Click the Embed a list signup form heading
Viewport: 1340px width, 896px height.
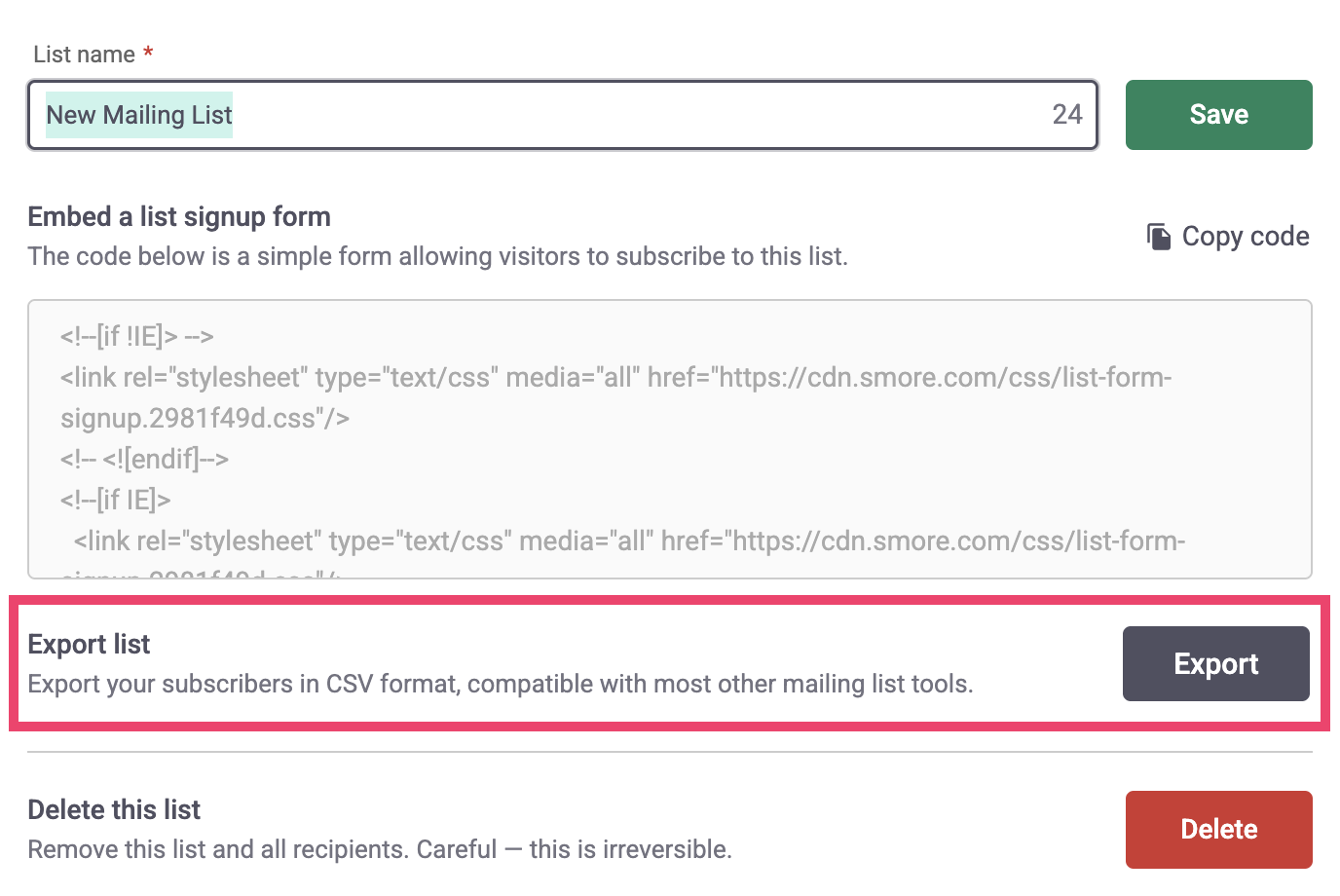click(x=179, y=216)
